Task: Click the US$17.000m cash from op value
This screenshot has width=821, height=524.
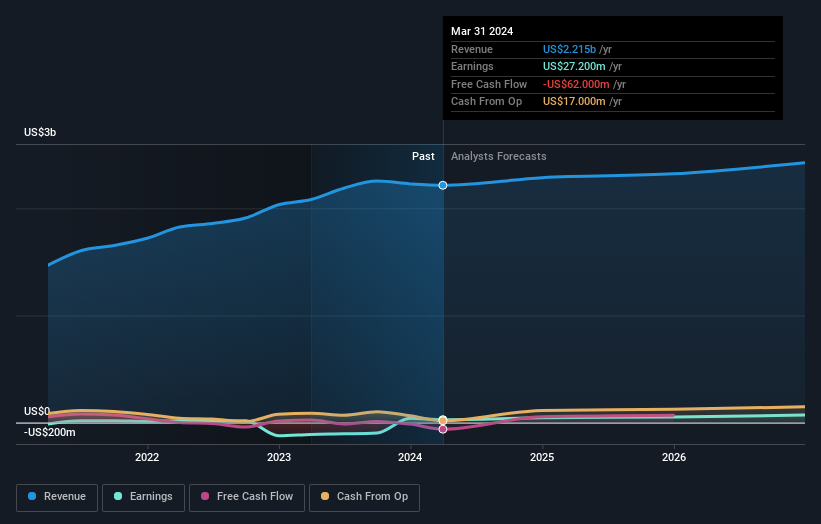Action: pyautogui.click(x=574, y=102)
